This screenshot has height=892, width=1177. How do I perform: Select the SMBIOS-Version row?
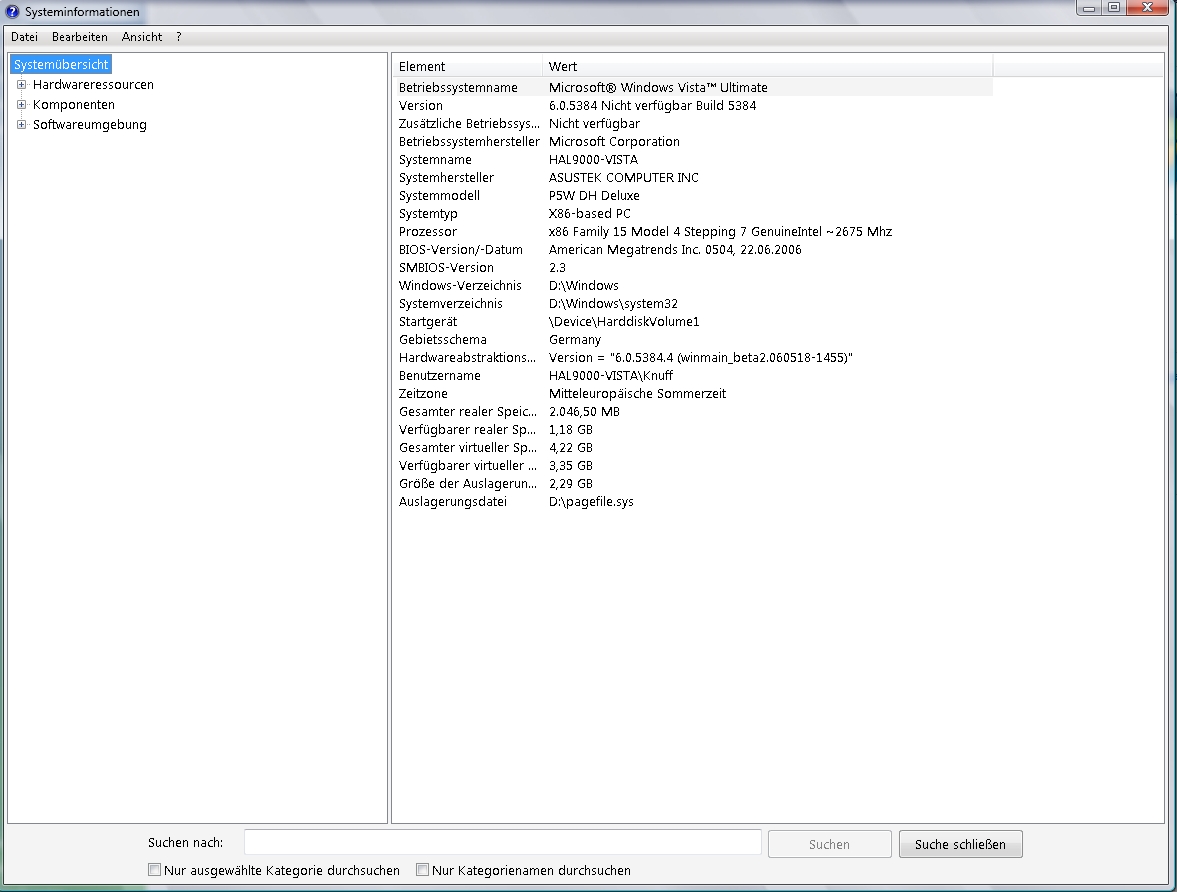(692, 268)
